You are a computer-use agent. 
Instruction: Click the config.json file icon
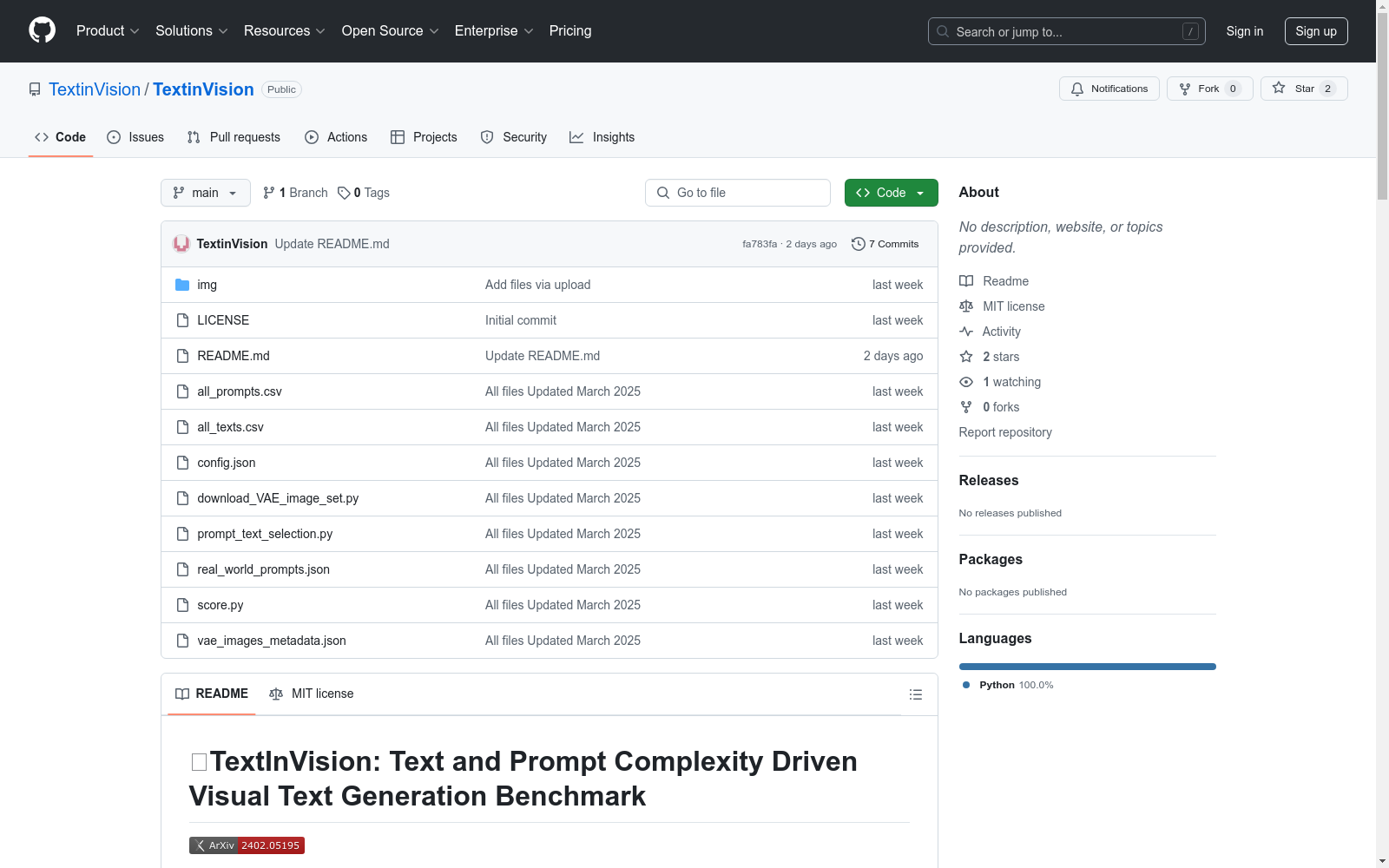coord(182,463)
